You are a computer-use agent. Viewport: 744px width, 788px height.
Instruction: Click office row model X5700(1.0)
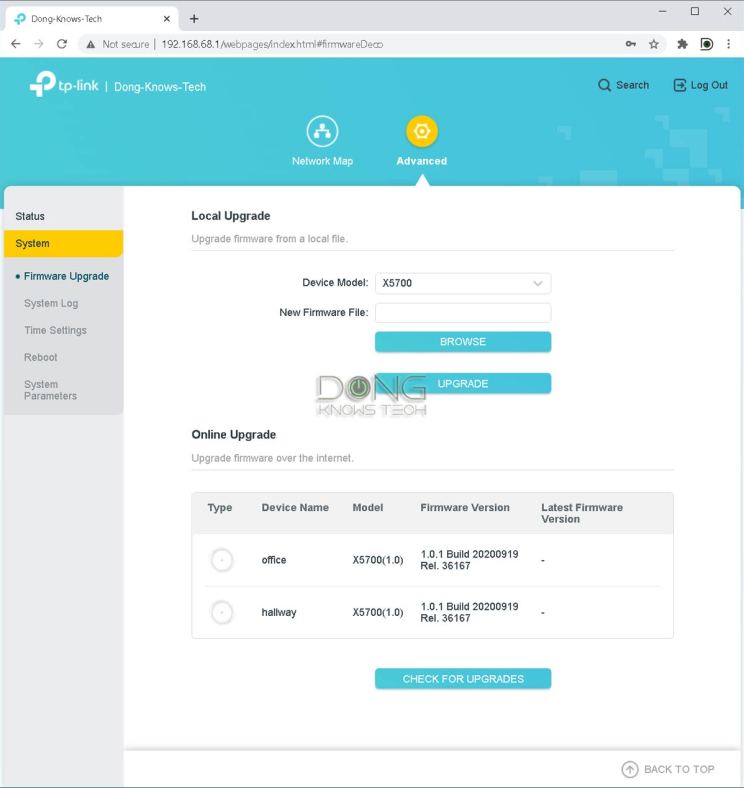378,560
